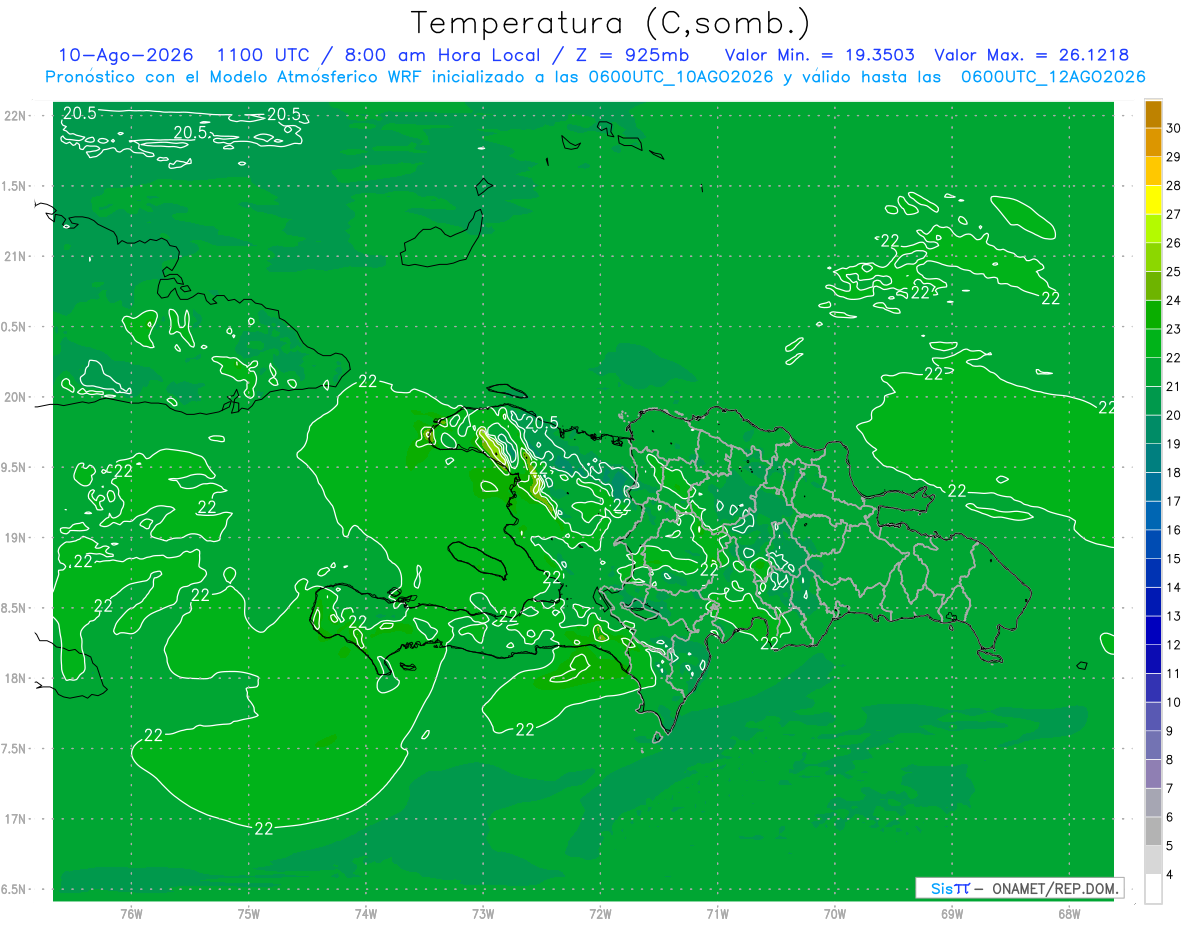
Task: Click the legend value '20'
Action: click(1174, 415)
